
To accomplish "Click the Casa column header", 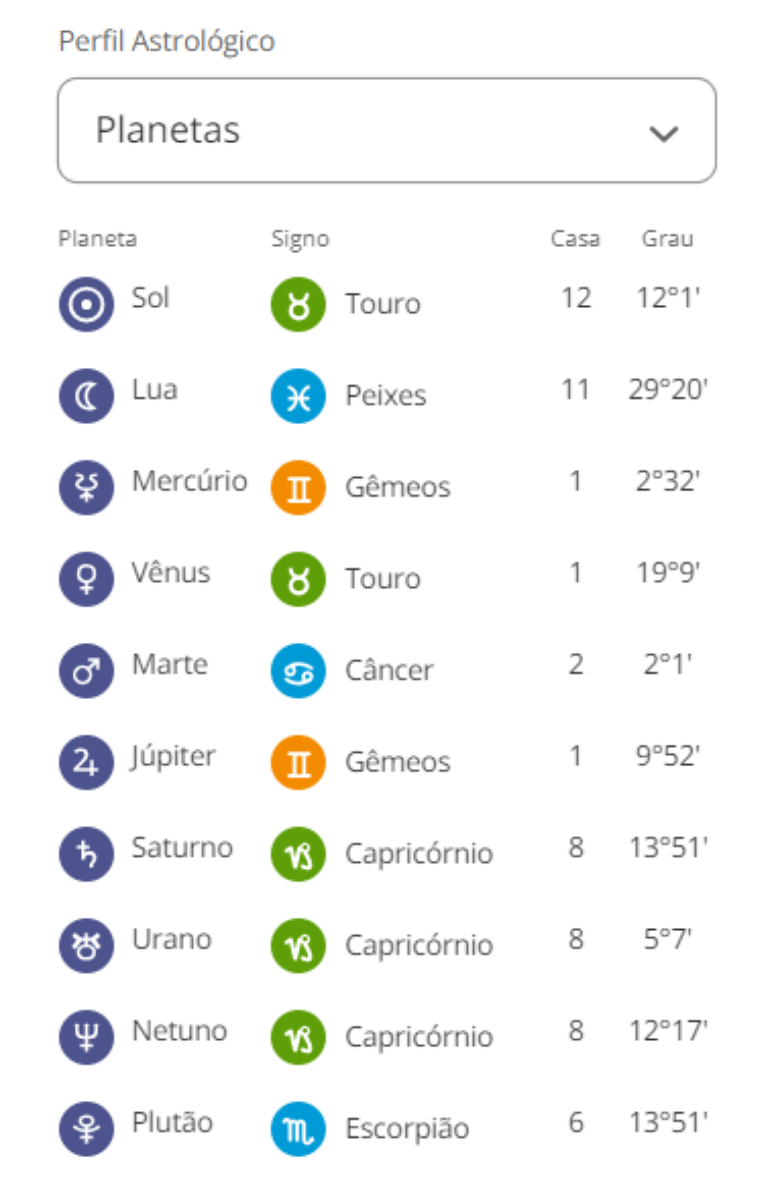I will [x=575, y=240].
